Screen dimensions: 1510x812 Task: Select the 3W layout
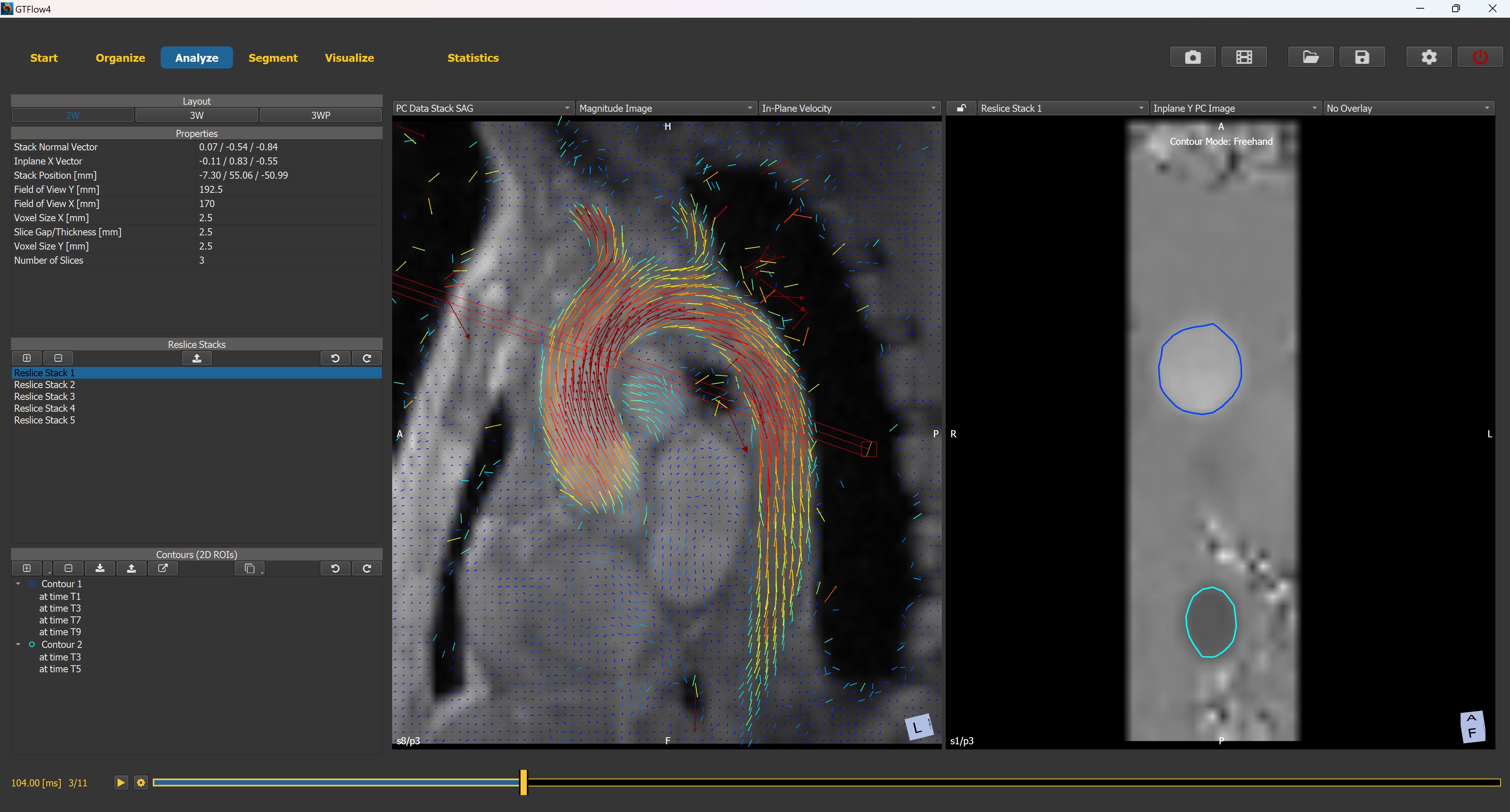click(196, 115)
